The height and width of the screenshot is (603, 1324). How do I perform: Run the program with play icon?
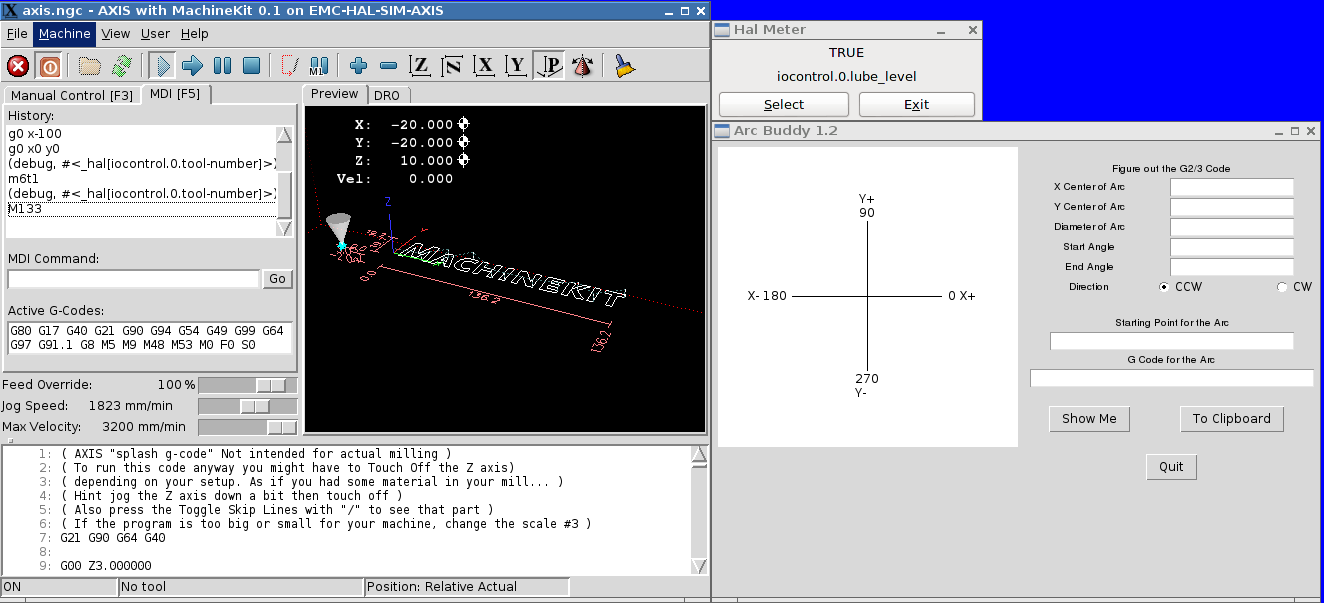point(162,66)
